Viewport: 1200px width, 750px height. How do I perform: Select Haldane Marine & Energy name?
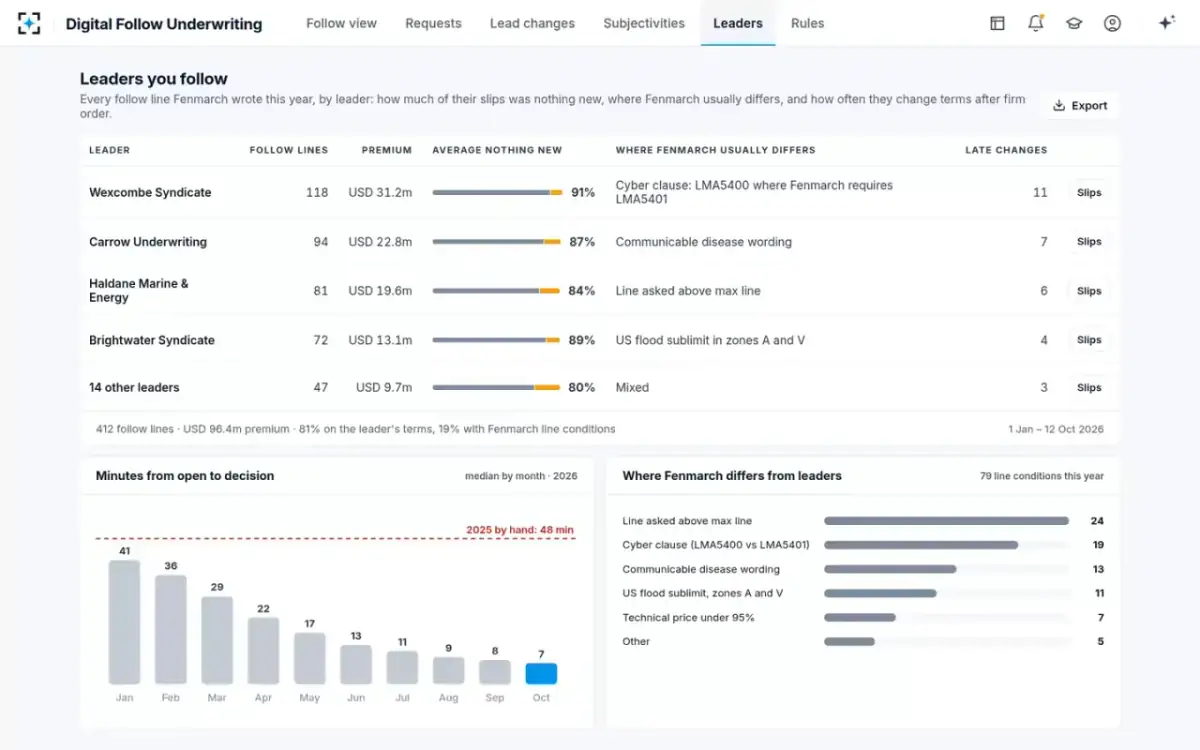pos(139,290)
